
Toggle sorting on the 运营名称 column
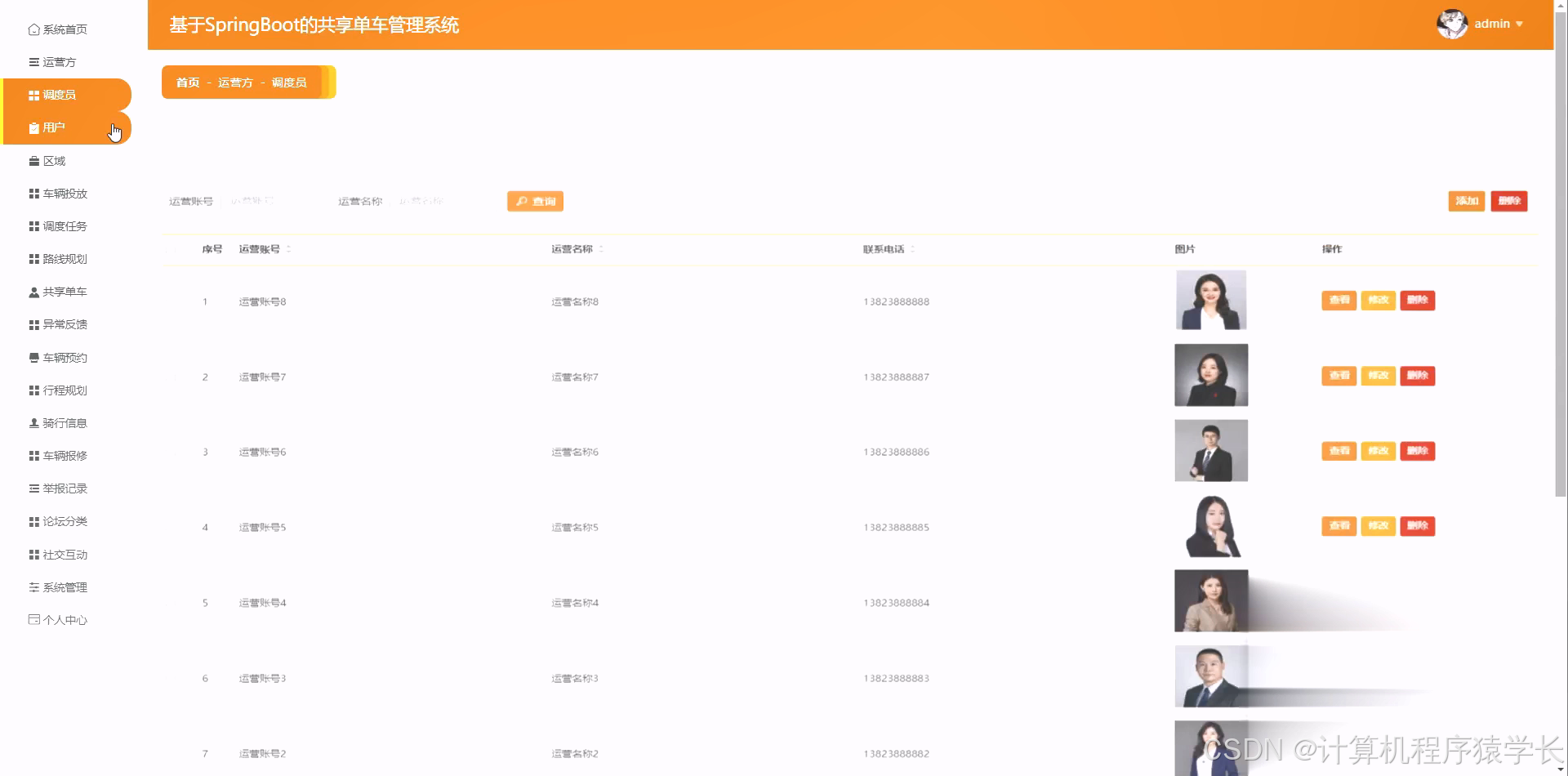602,249
